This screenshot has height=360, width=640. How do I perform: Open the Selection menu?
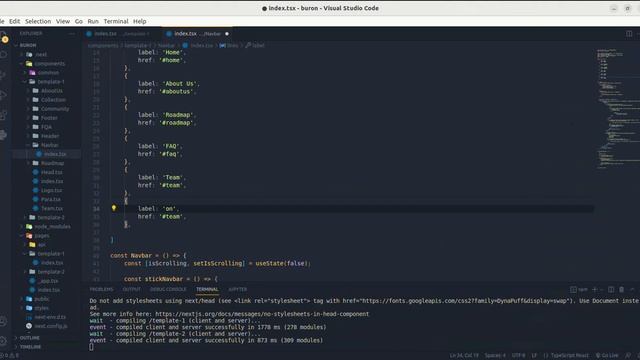(38, 21)
